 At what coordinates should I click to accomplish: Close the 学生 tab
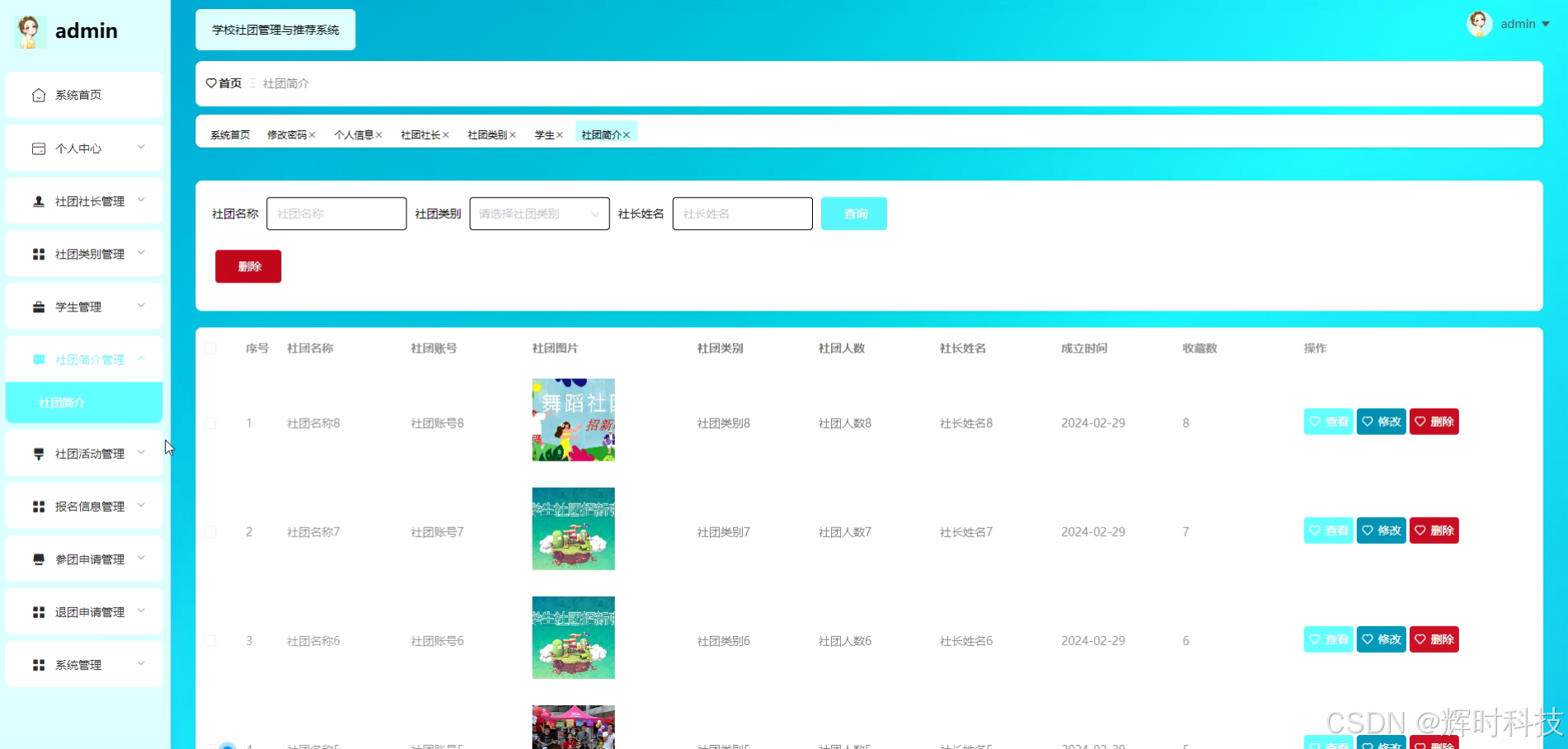560,135
